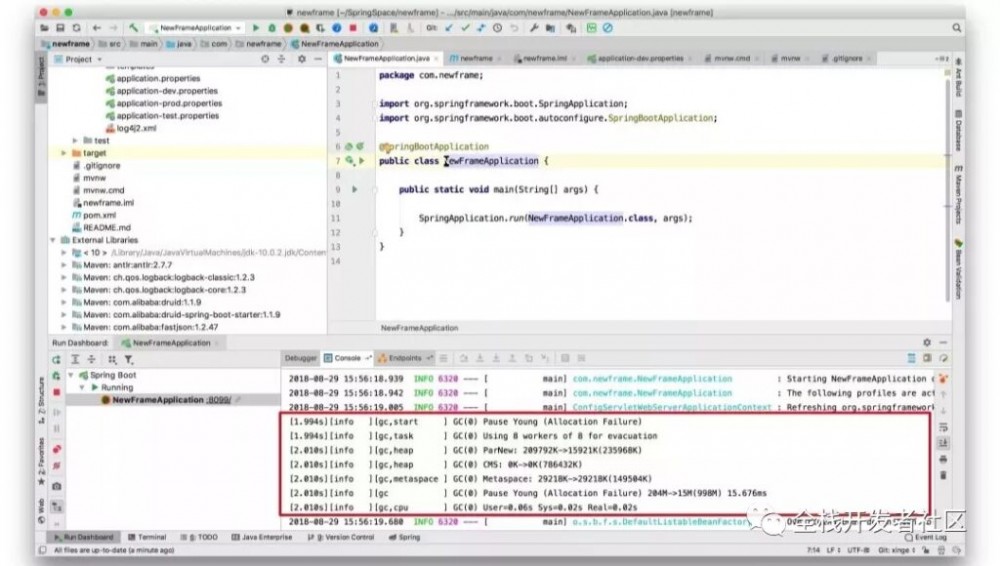Open the Terminal tool window
This screenshot has width=1000, height=566.
tap(147, 537)
